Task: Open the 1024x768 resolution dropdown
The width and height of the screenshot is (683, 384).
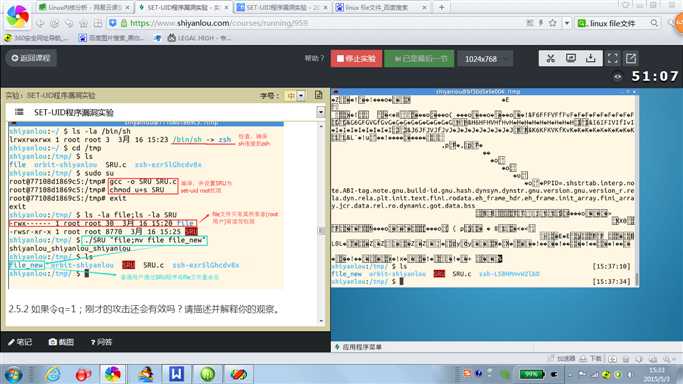Action: click(x=485, y=59)
